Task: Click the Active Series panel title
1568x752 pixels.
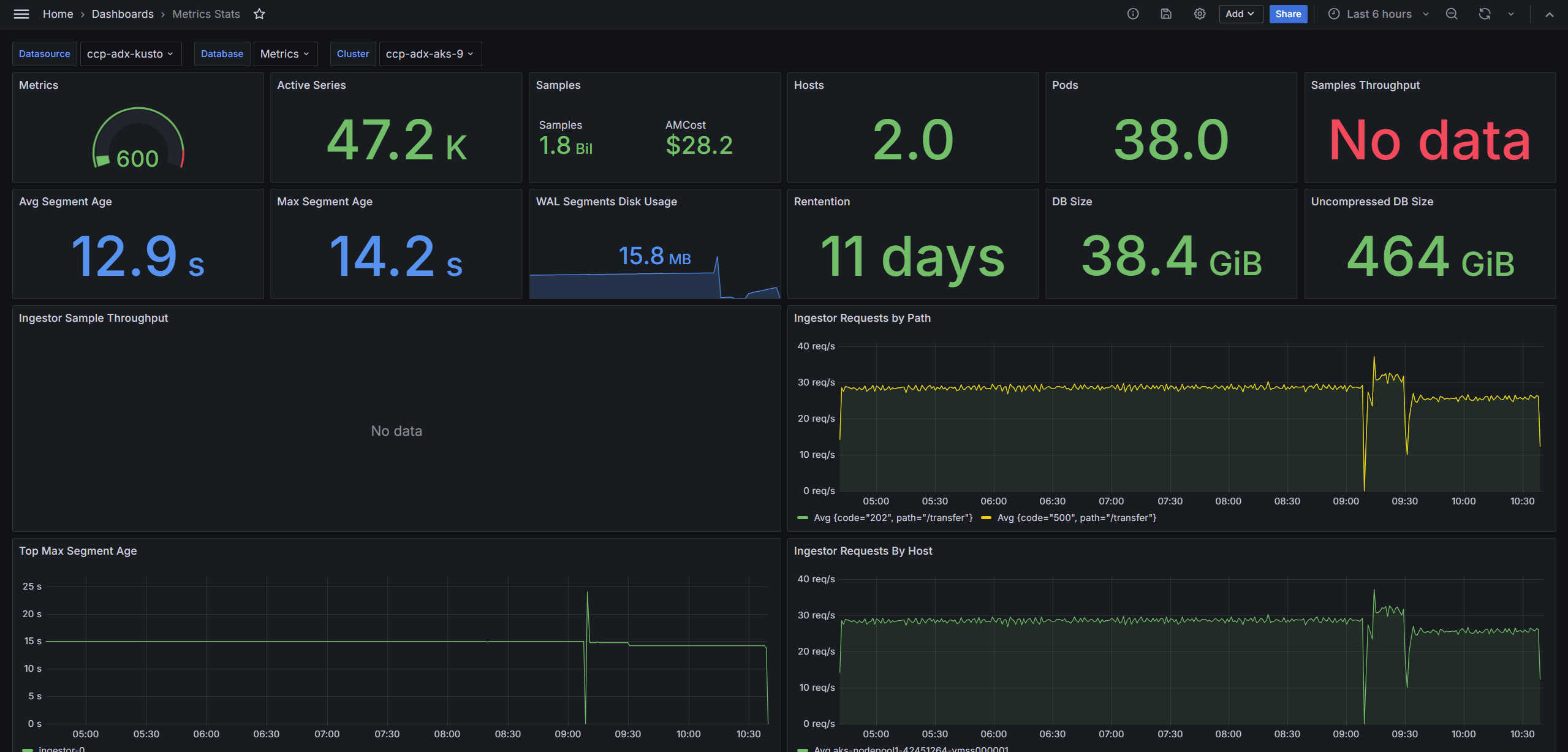Action: pos(311,85)
